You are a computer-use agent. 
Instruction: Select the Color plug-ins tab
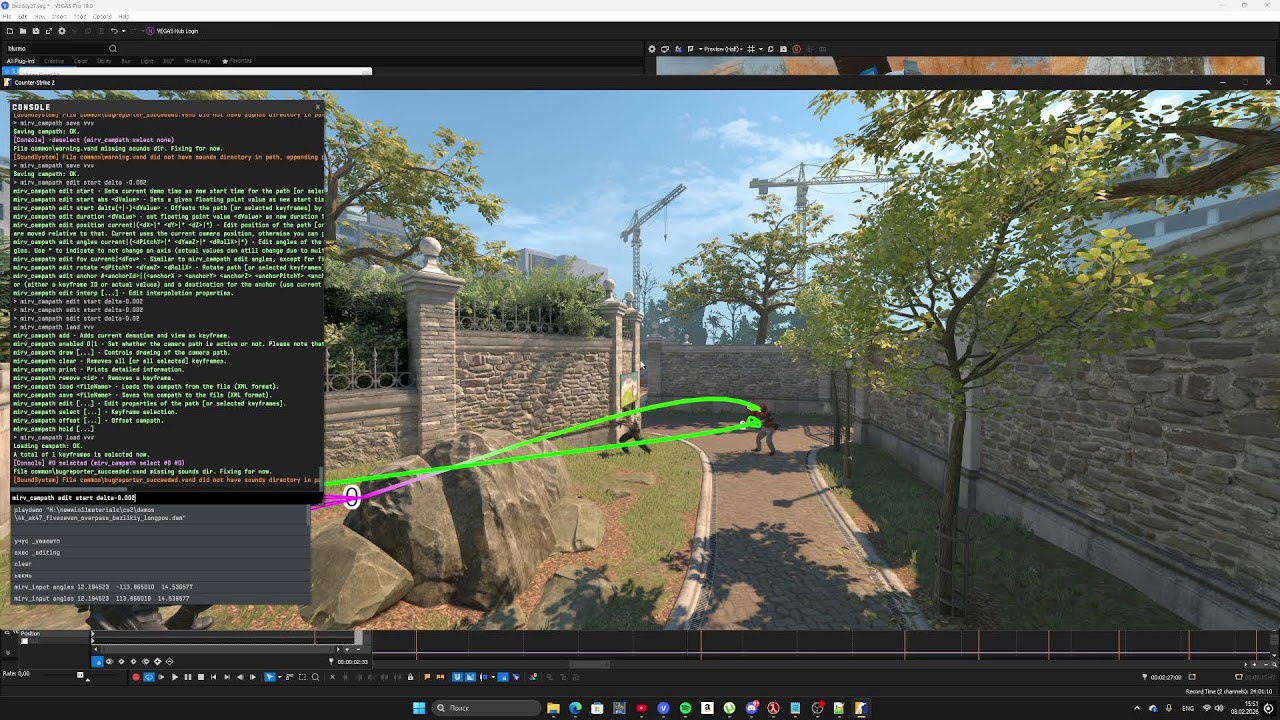coord(81,61)
